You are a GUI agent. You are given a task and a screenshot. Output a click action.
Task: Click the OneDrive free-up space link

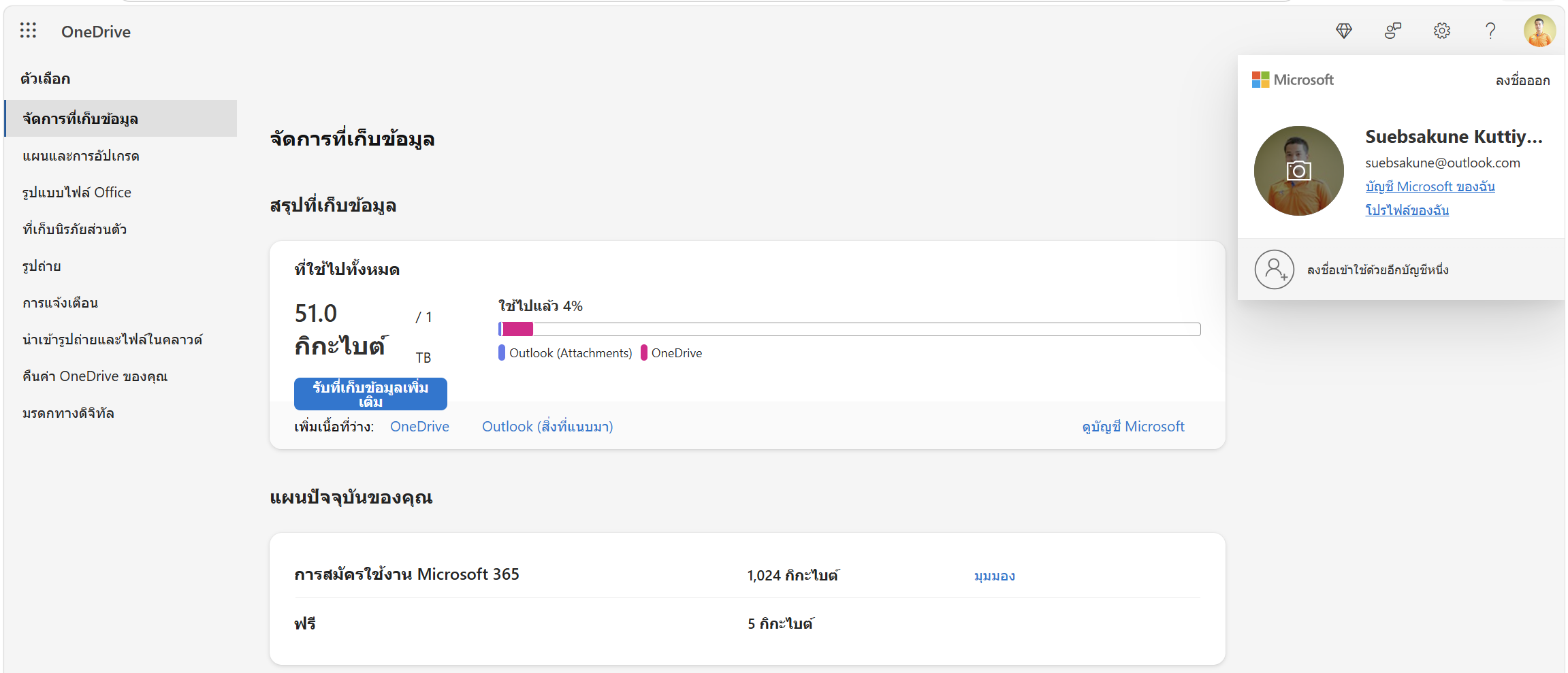tap(419, 427)
